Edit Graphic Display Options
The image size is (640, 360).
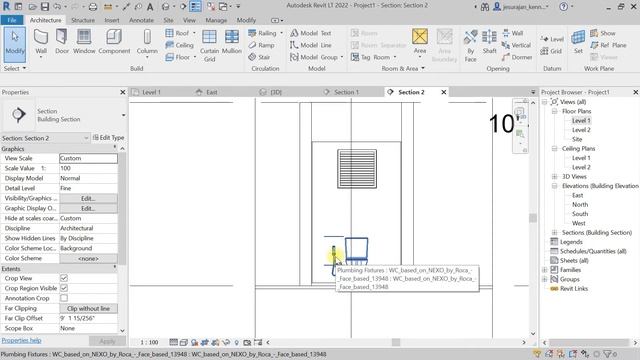coord(88,208)
